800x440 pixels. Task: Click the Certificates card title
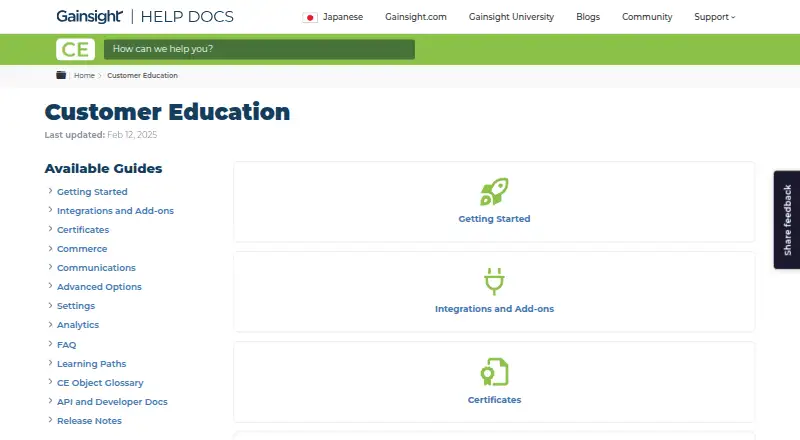click(x=494, y=400)
